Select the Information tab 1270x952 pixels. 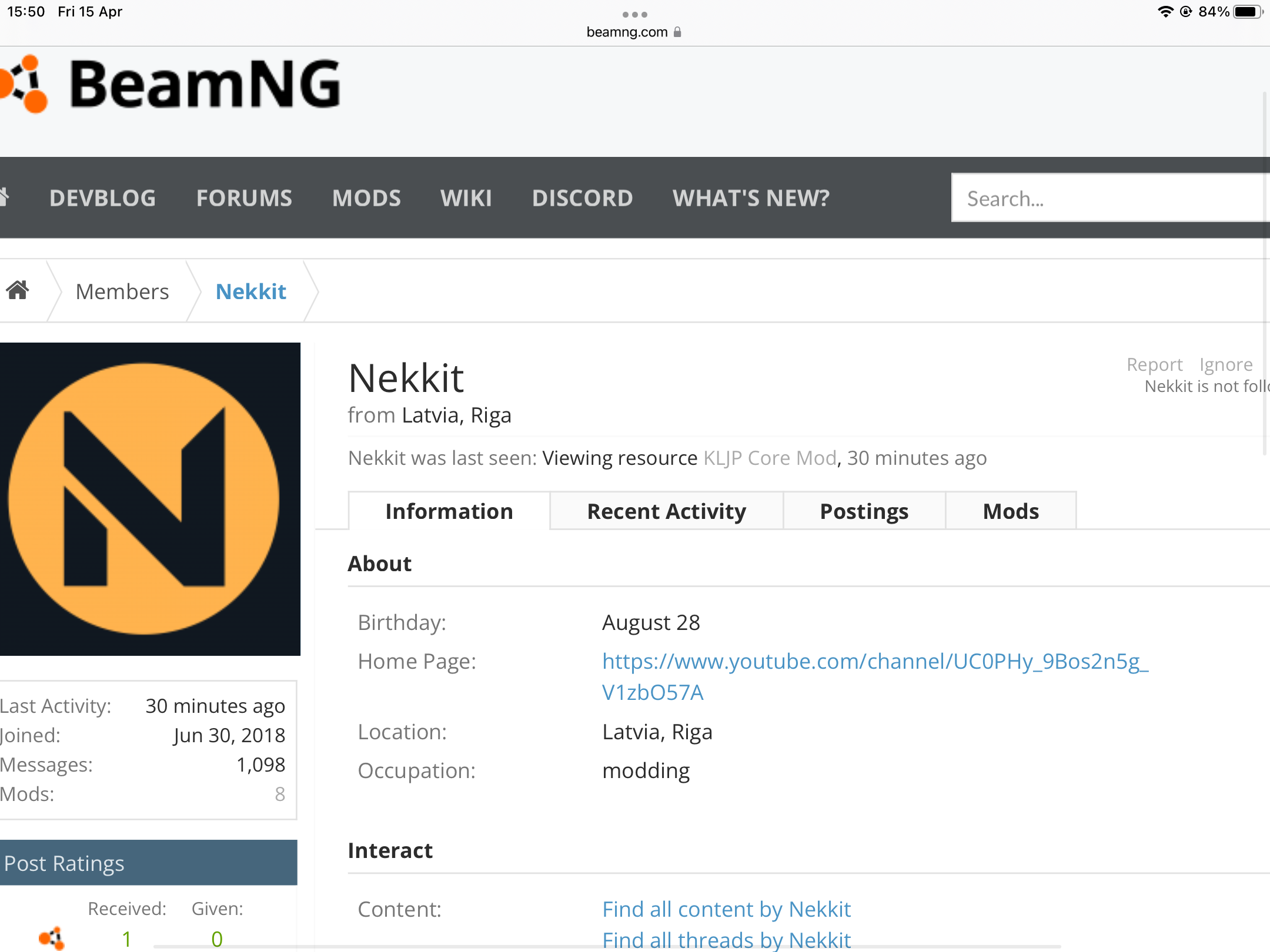[x=449, y=511]
